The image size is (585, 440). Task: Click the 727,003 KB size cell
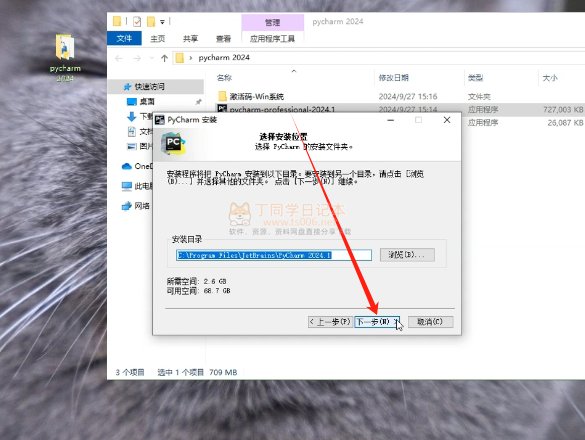(x=563, y=109)
